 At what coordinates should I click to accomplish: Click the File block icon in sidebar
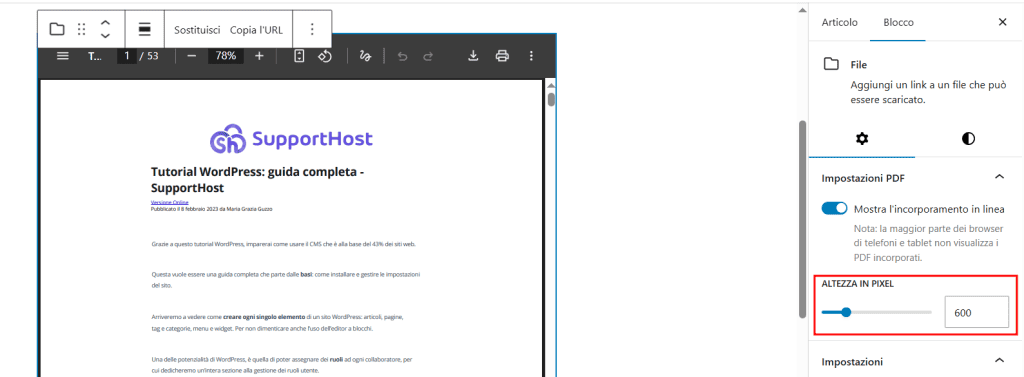click(831, 65)
